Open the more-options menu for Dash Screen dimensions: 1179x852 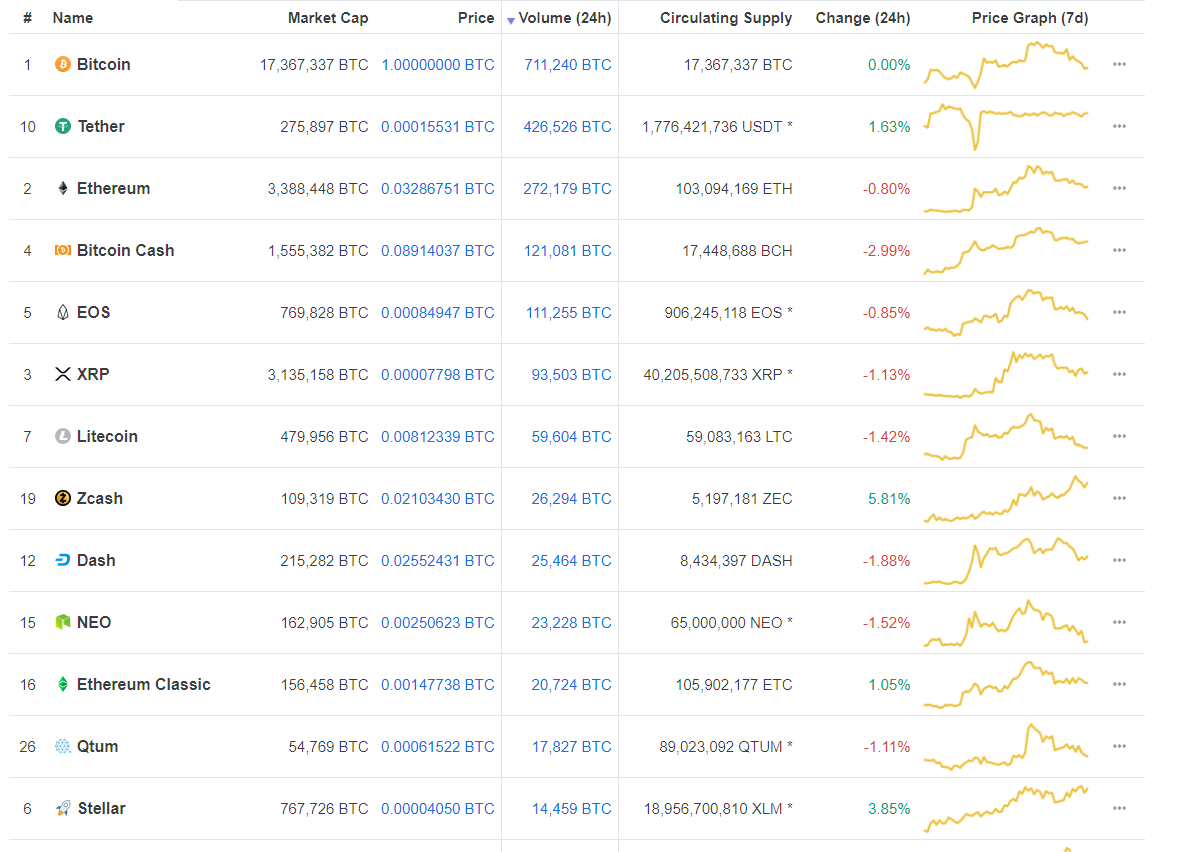[1120, 561]
